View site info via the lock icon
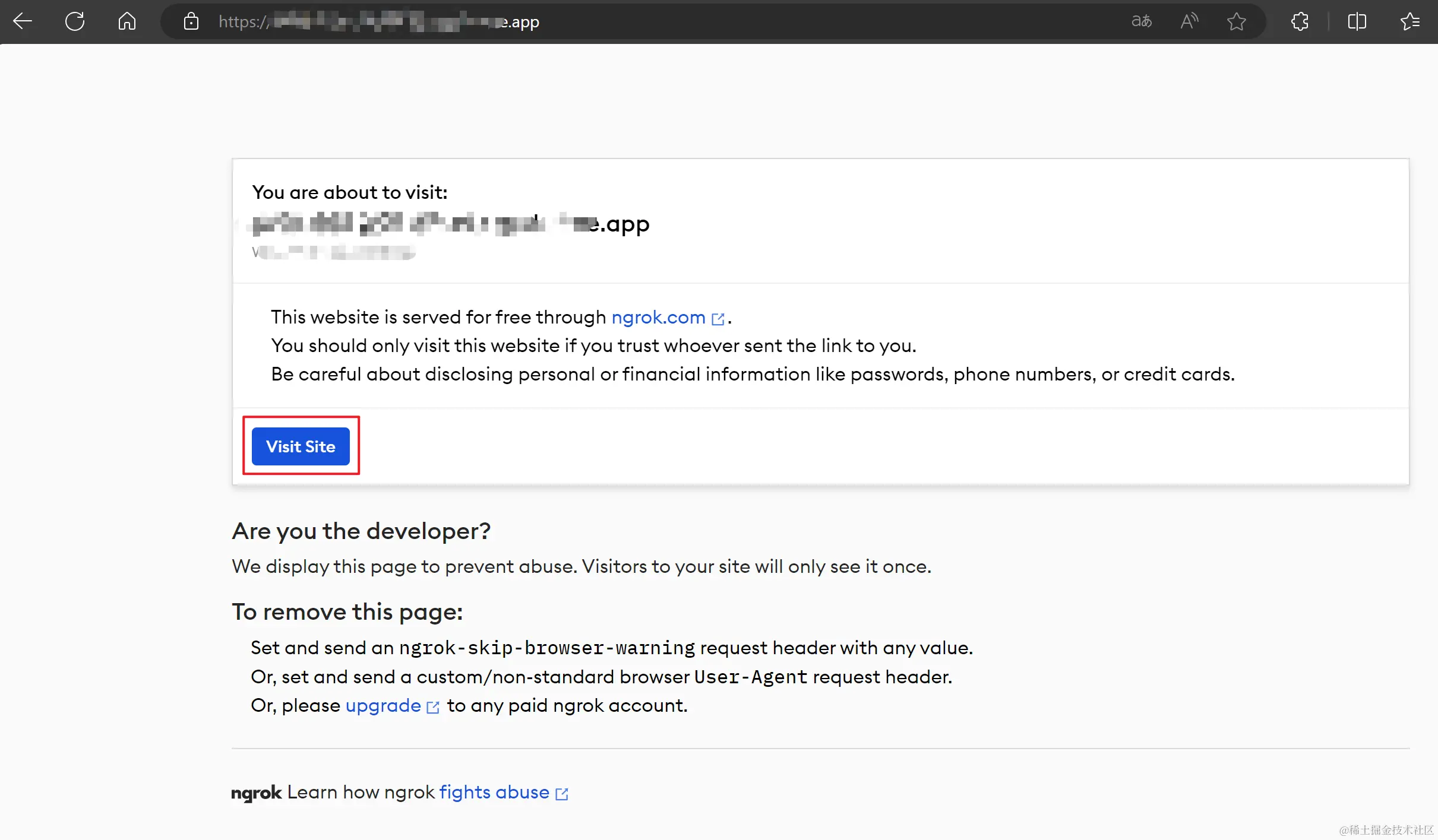The height and width of the screenshot is (840, 1438). (x=191, y=21)
